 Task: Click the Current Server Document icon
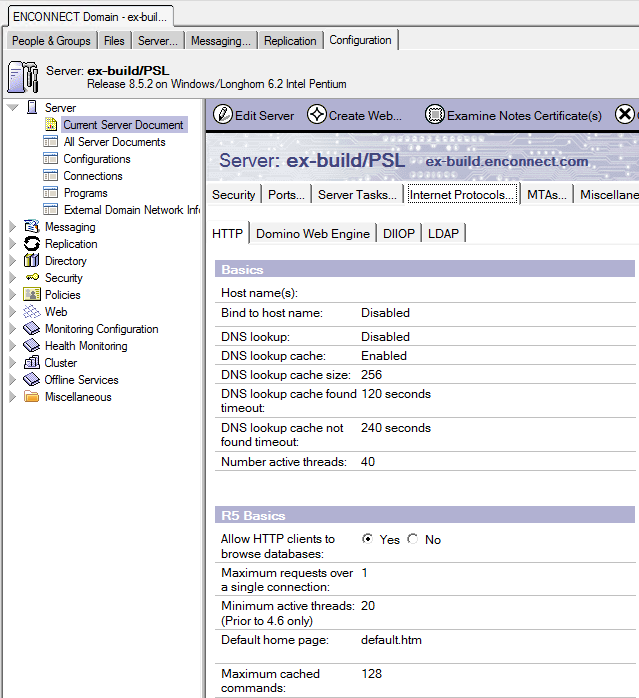[x=51, y=125]
